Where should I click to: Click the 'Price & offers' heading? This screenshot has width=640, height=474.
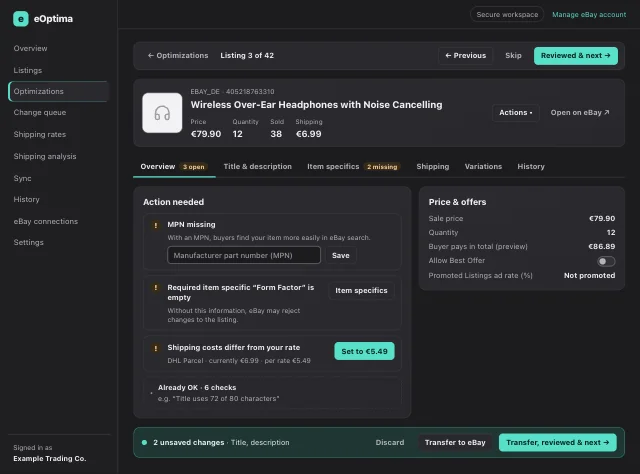coord(457,202)
